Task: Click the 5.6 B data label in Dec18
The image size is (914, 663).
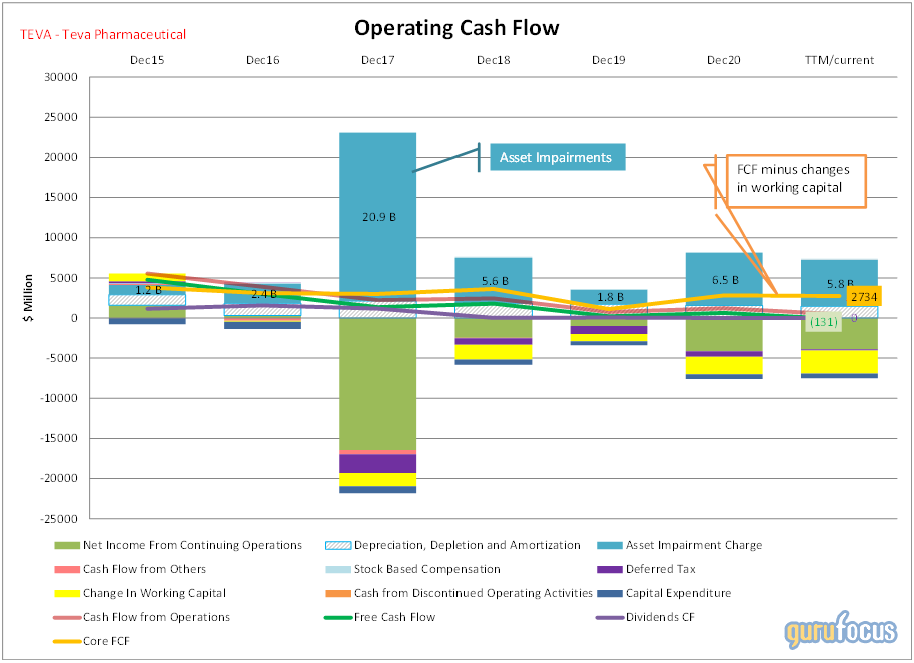Action: [x=495, y=281]
